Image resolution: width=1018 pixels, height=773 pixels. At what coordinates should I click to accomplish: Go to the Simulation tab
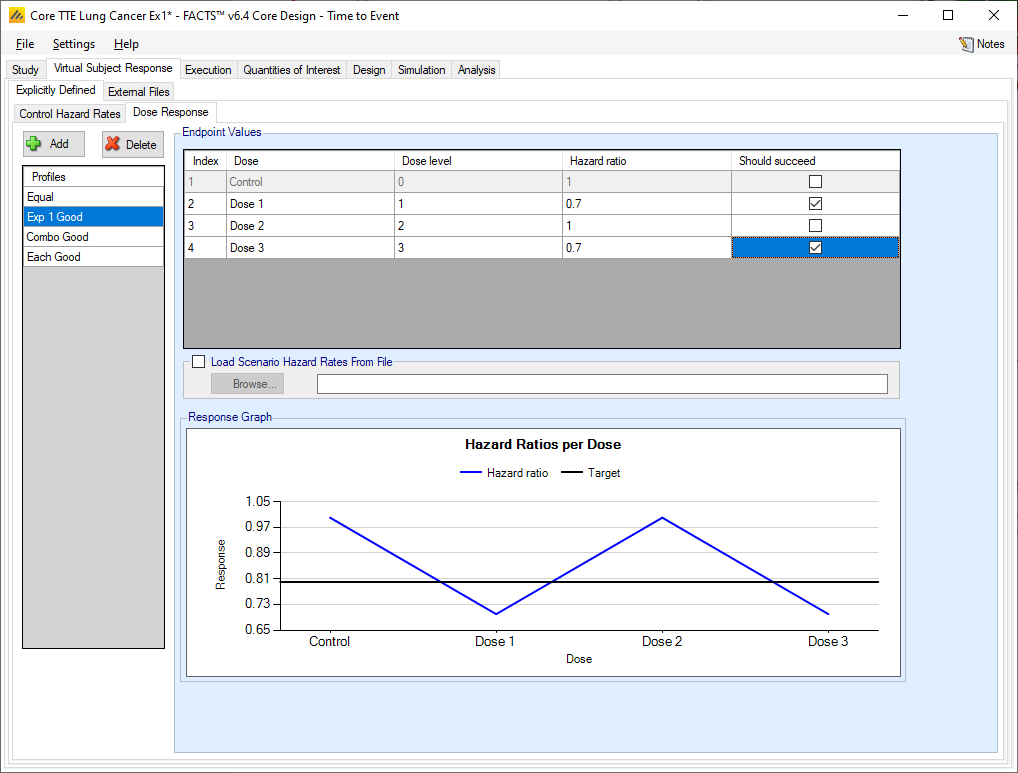[421, 70]
